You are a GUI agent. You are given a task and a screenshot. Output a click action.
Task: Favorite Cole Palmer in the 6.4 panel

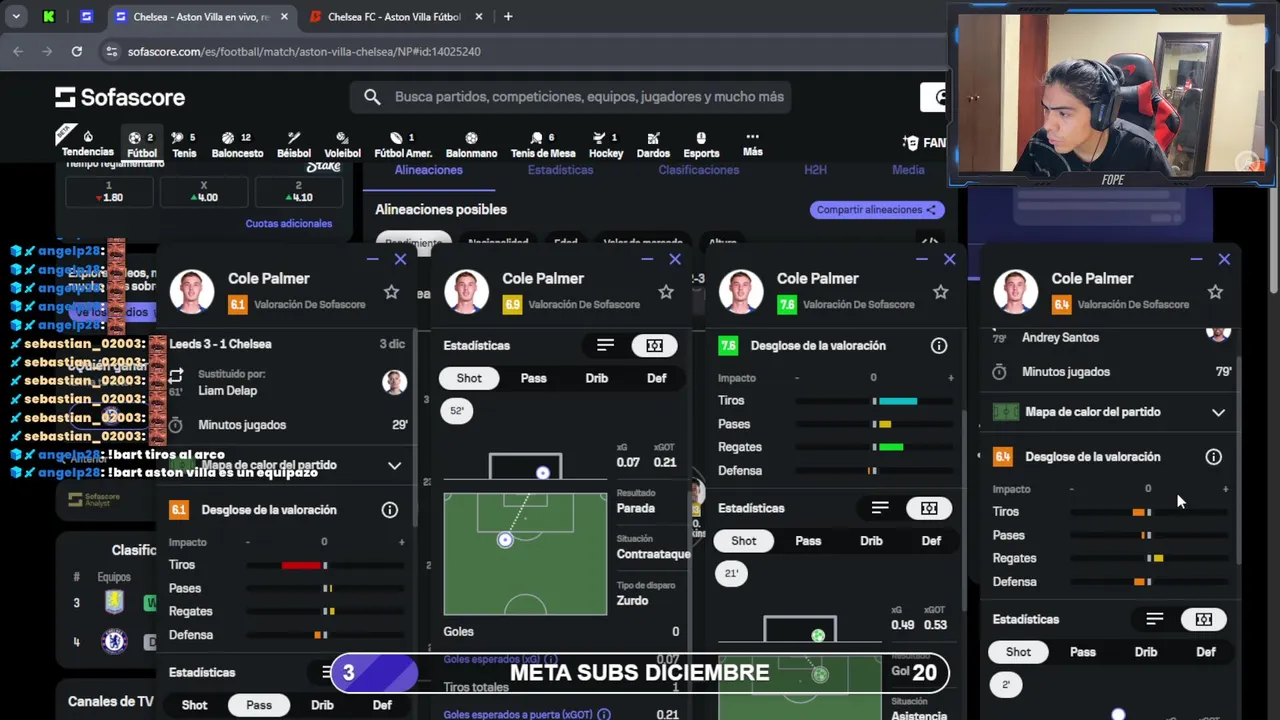click(1215, 292)
